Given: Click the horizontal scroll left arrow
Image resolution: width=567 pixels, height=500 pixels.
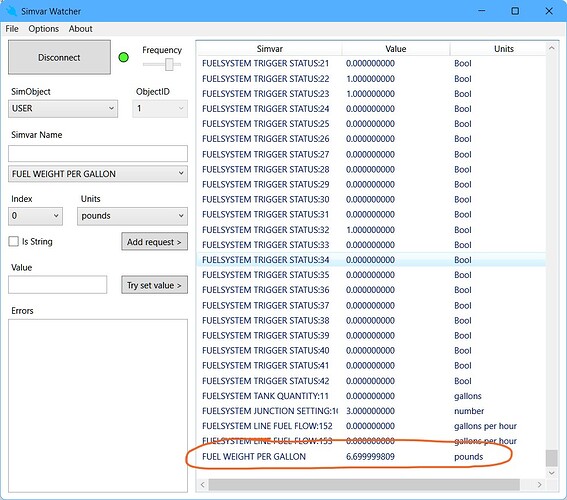Looking at the screenshot, I should click(202, 484).
